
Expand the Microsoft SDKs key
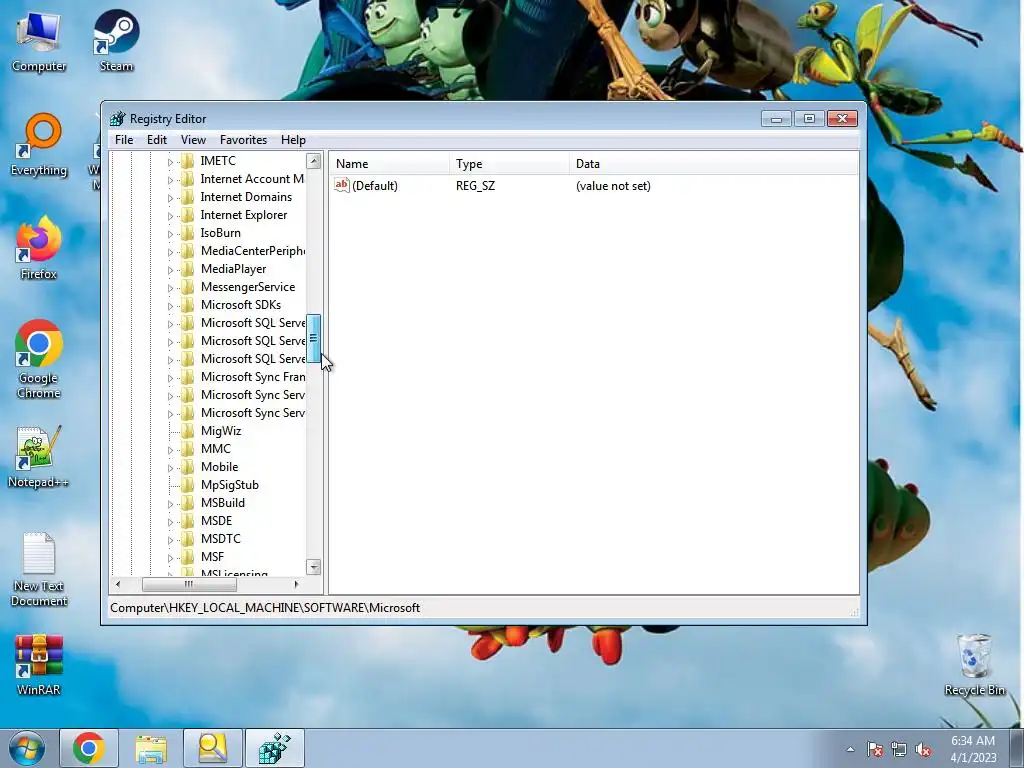[x=170, y=305]
